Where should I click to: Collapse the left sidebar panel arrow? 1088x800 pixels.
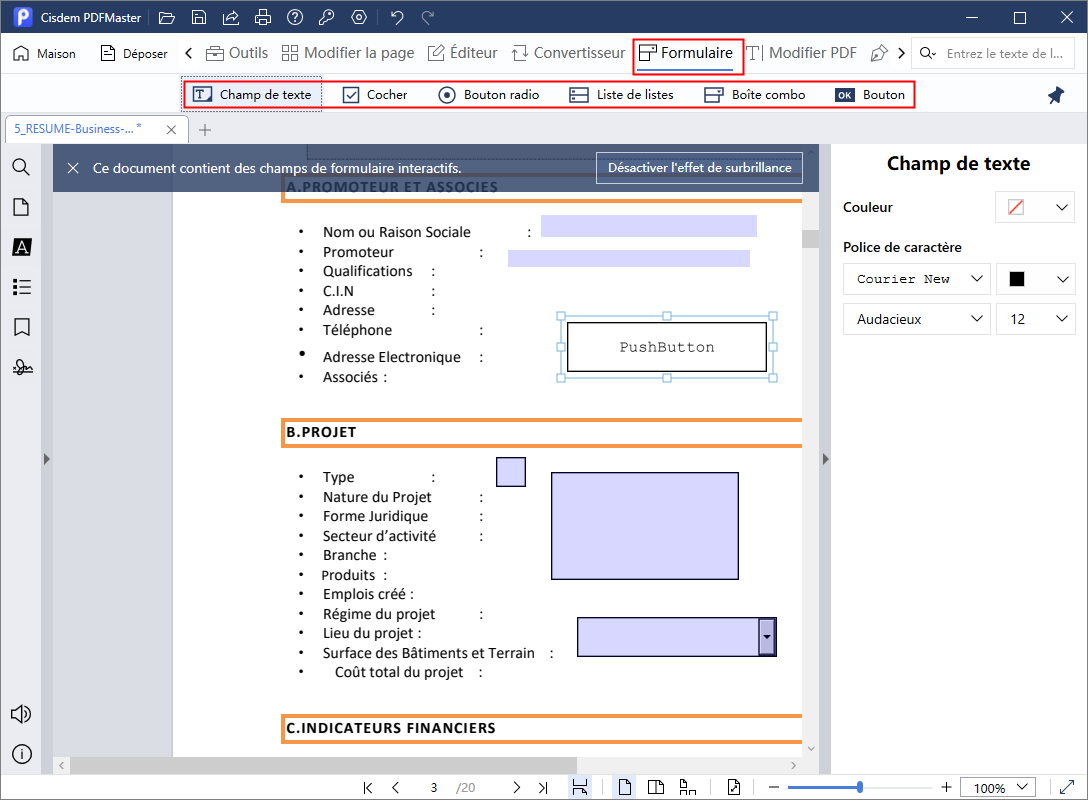(46, 459)
